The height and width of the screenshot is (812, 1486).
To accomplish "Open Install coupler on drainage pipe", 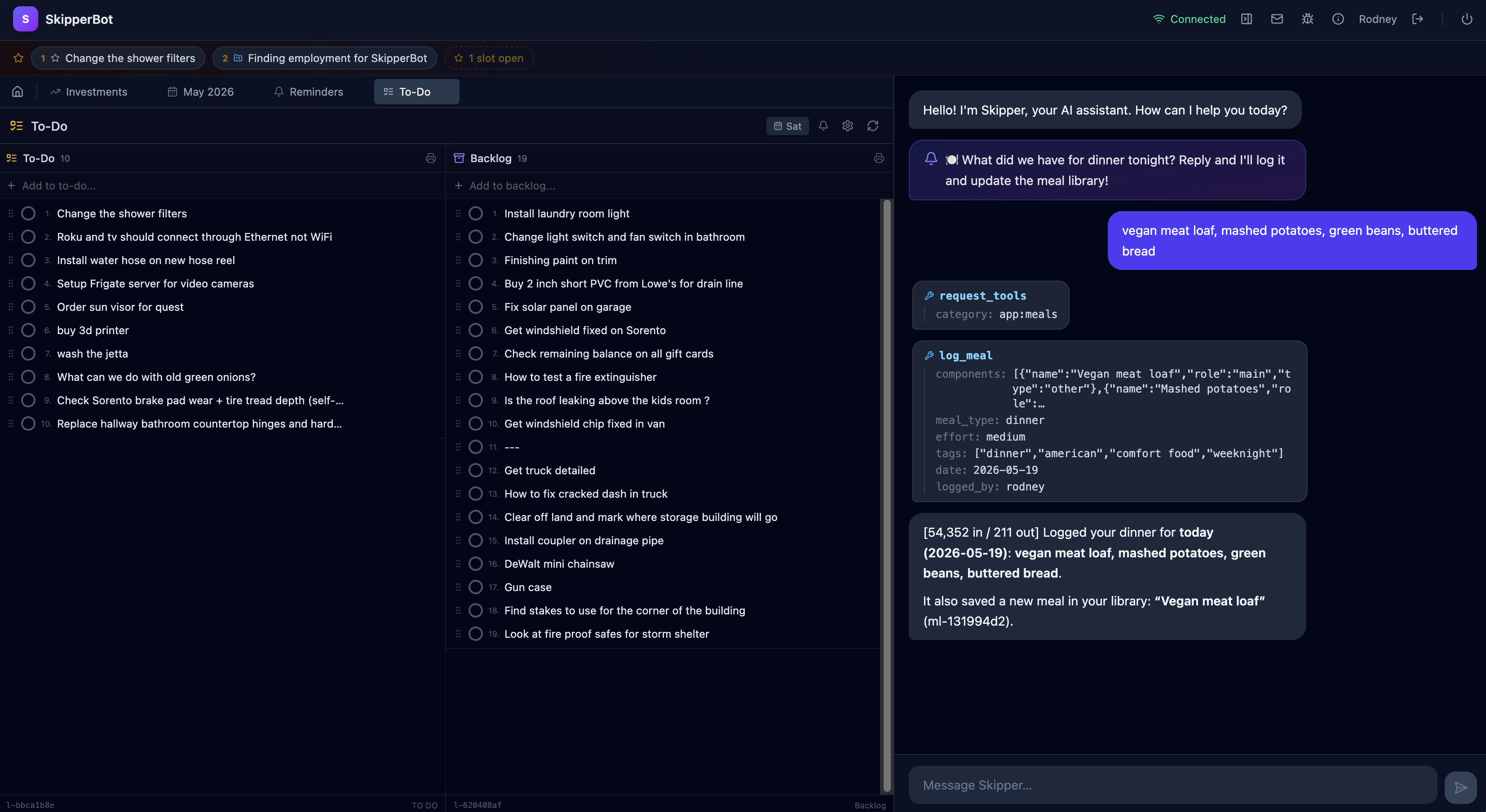I will (x=584, y=540).
